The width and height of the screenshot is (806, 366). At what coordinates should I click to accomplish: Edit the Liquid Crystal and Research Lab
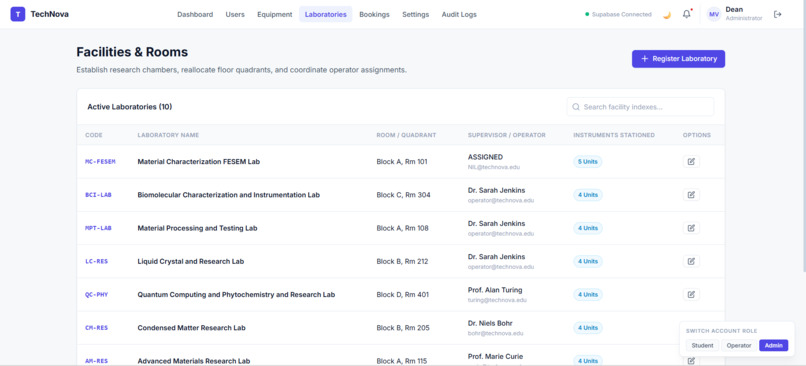(691, 261)
